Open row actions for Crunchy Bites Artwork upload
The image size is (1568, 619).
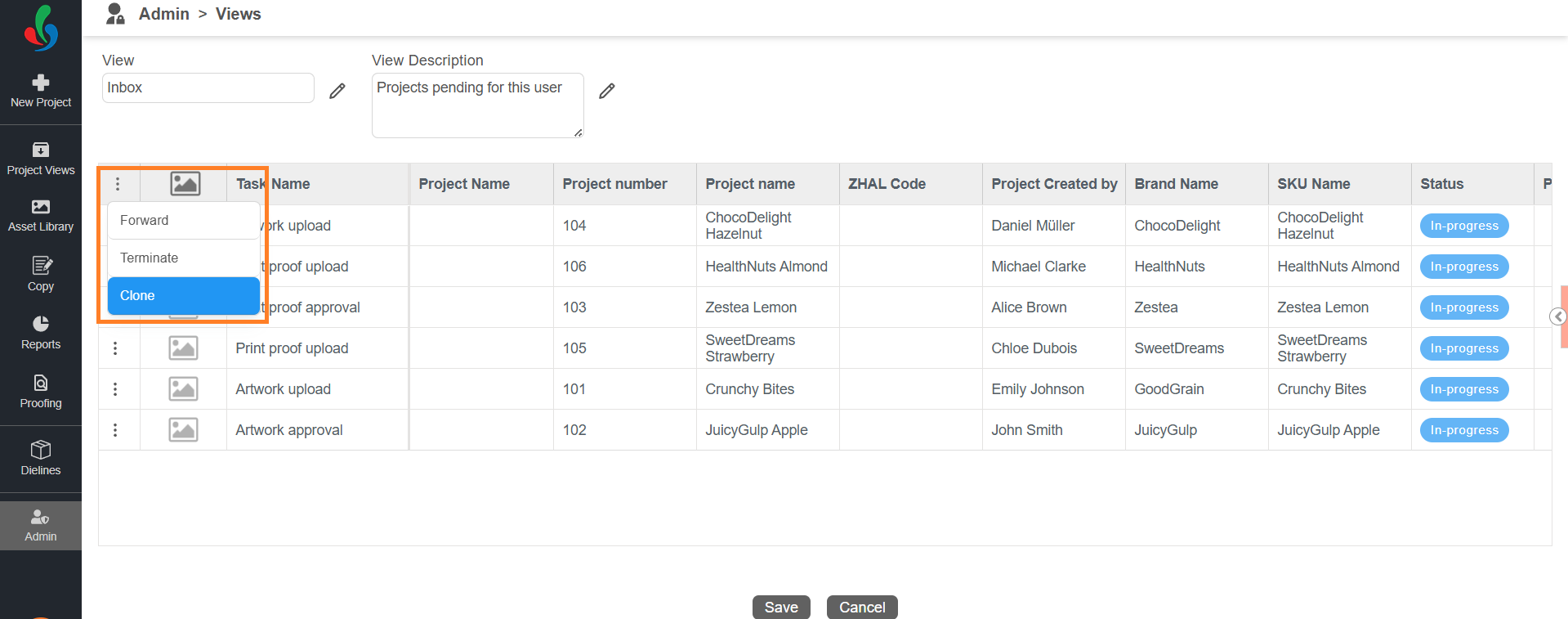pos(115,389)
